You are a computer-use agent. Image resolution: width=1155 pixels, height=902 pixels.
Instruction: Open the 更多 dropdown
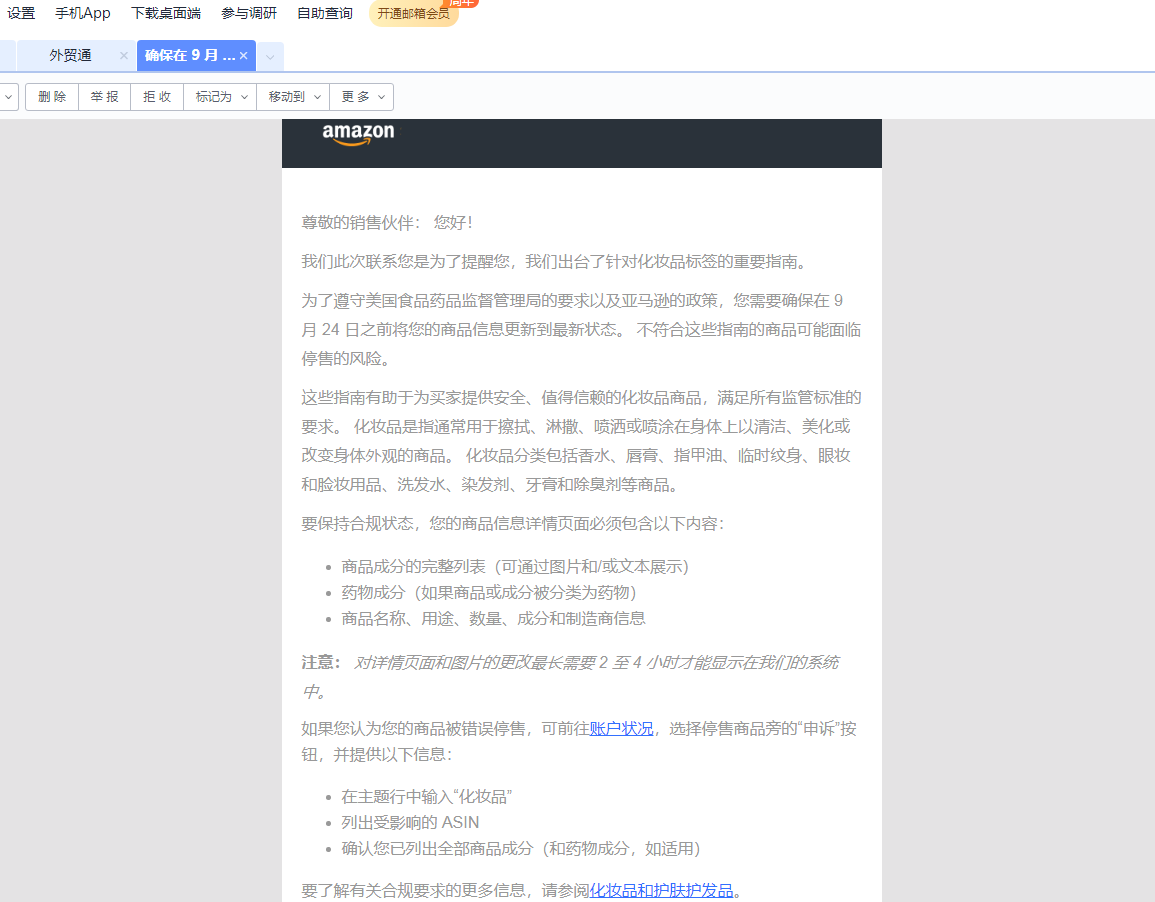pos(362,96)
